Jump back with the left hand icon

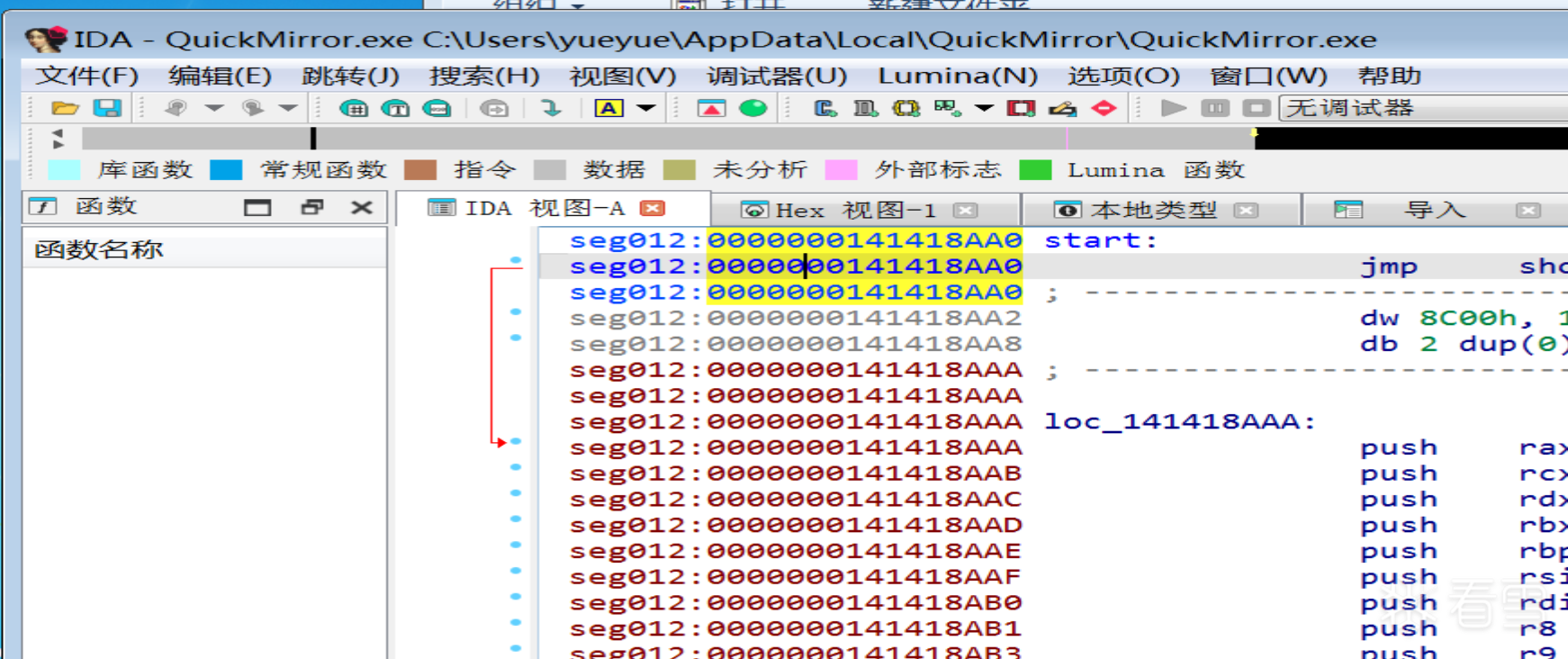(176, 109)
